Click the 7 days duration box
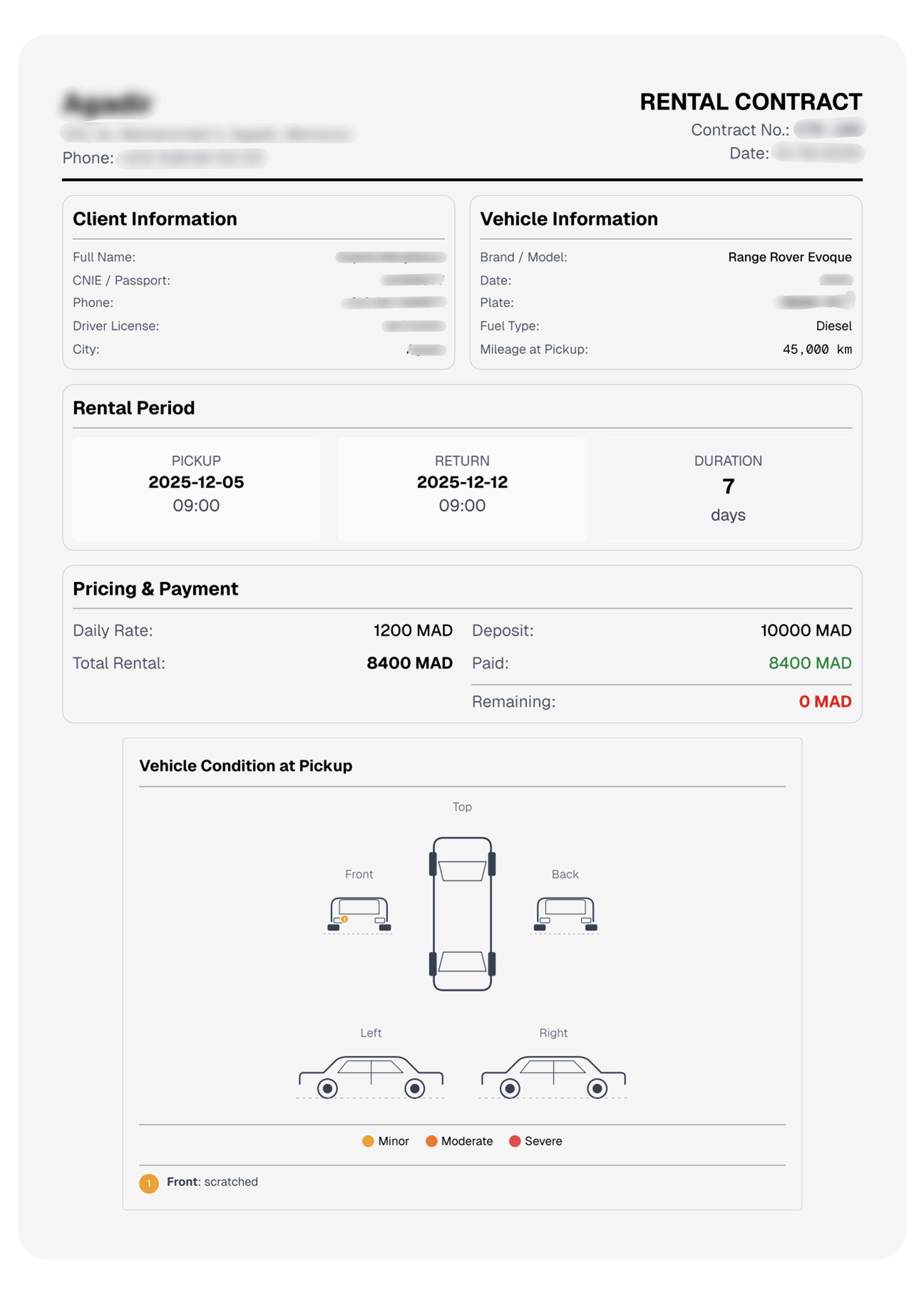This screenshot has width=924, height=1299. click(x=728, y=489)
